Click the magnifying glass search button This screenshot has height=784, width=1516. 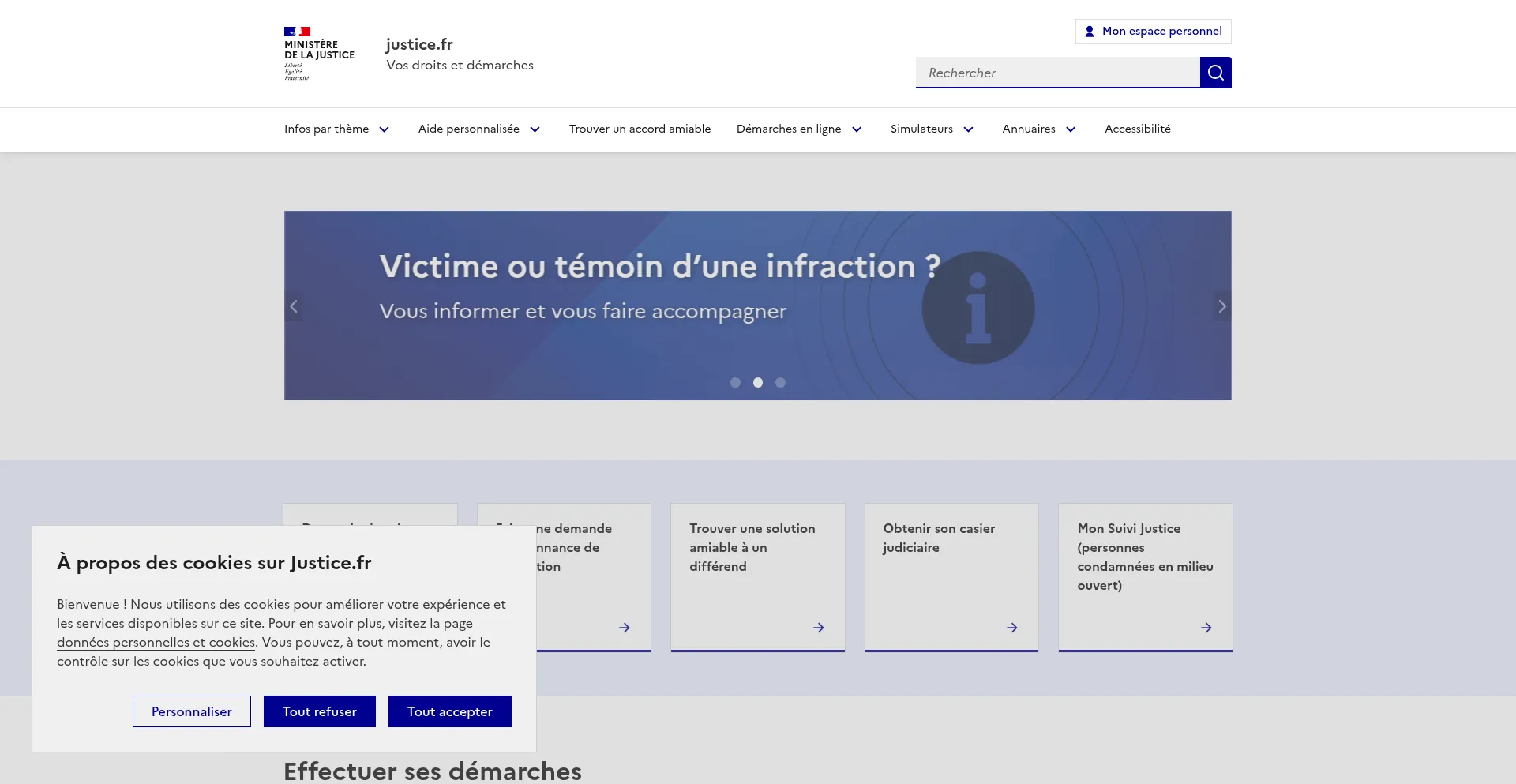tap(1215, 73)
